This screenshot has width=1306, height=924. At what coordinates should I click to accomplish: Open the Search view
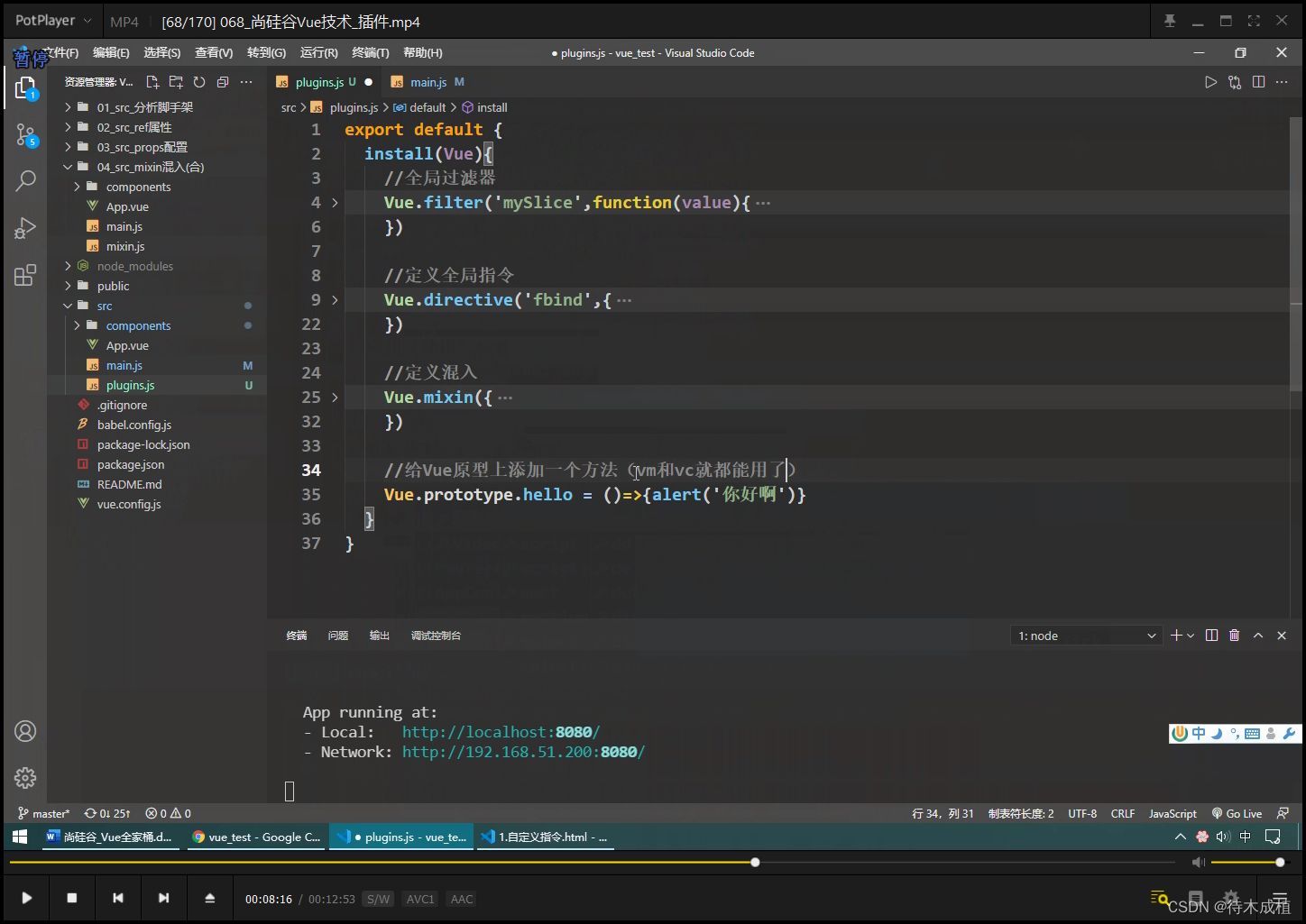point(25,180)
